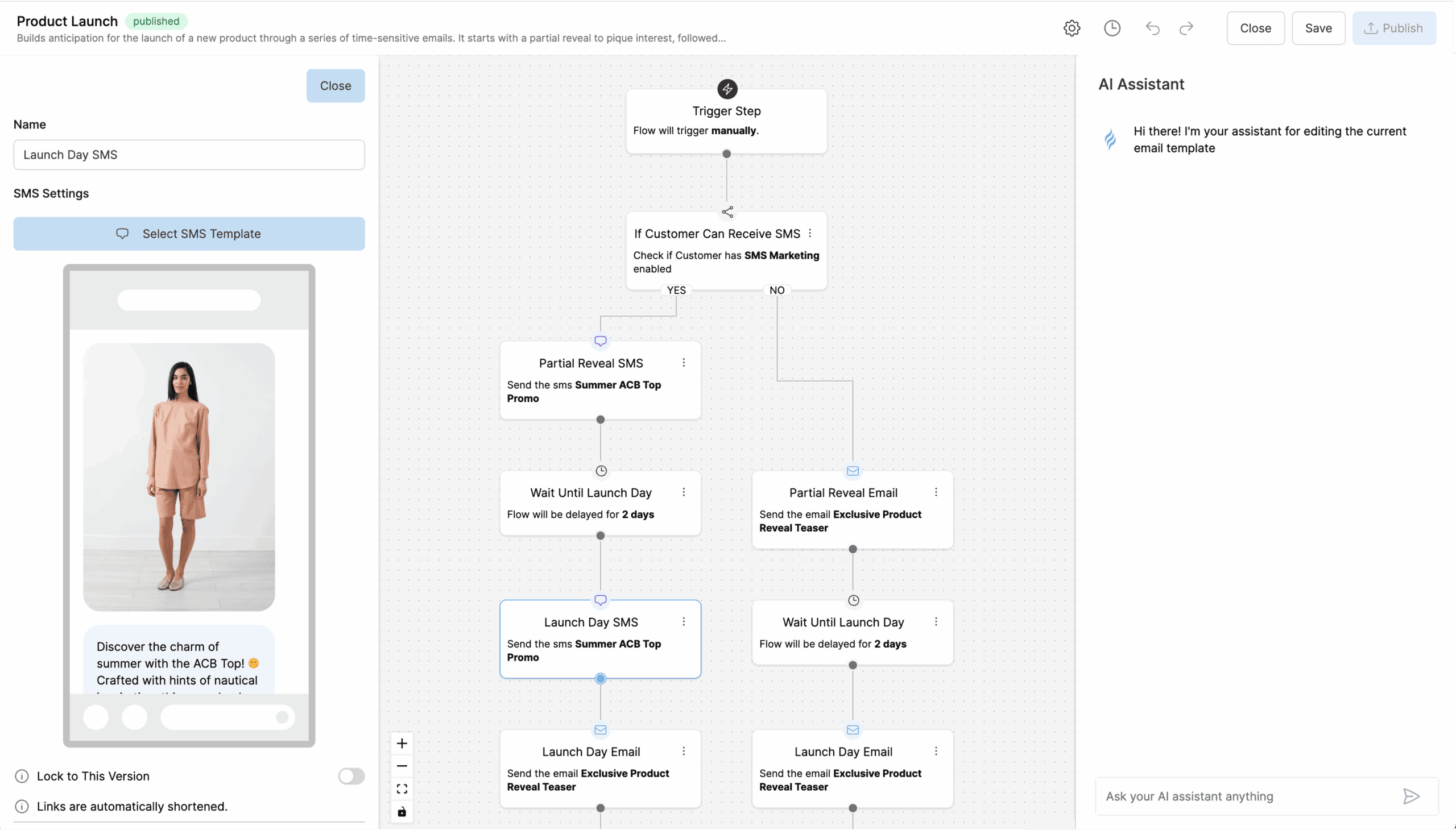Open options for Wait Until Launch Day step
Screen dimensions: 1456x830
(x=683, y=492)
